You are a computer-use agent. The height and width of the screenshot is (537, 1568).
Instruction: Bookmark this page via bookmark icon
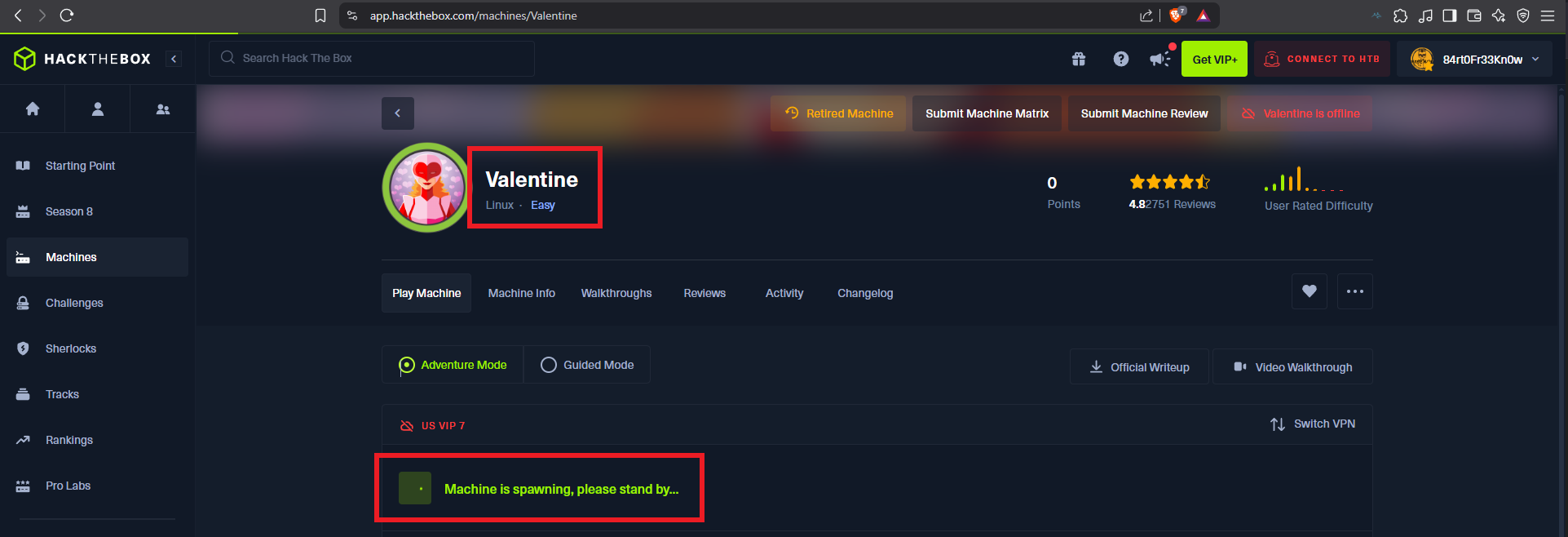(320, 16)
